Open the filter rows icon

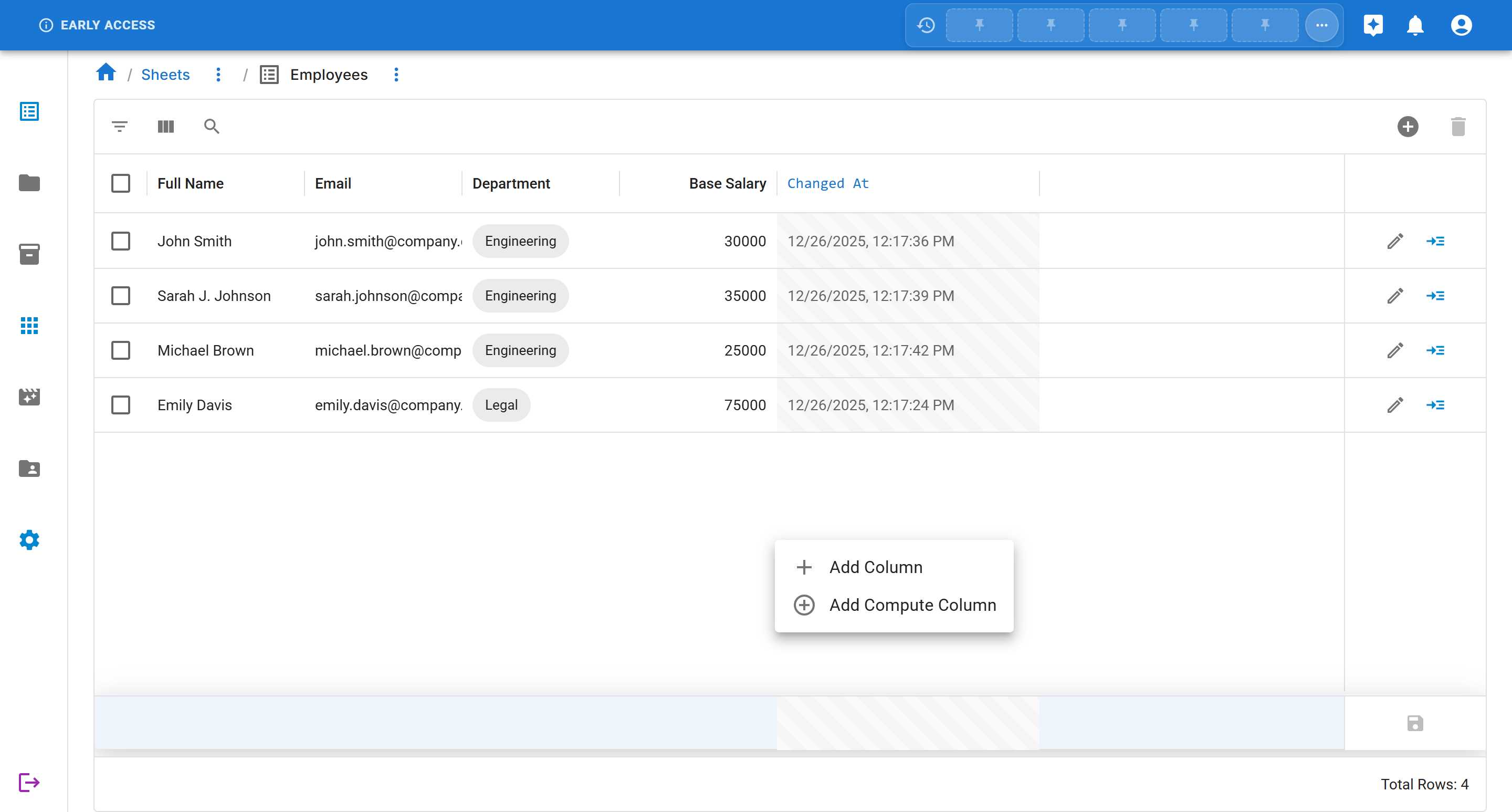(120, 126)
